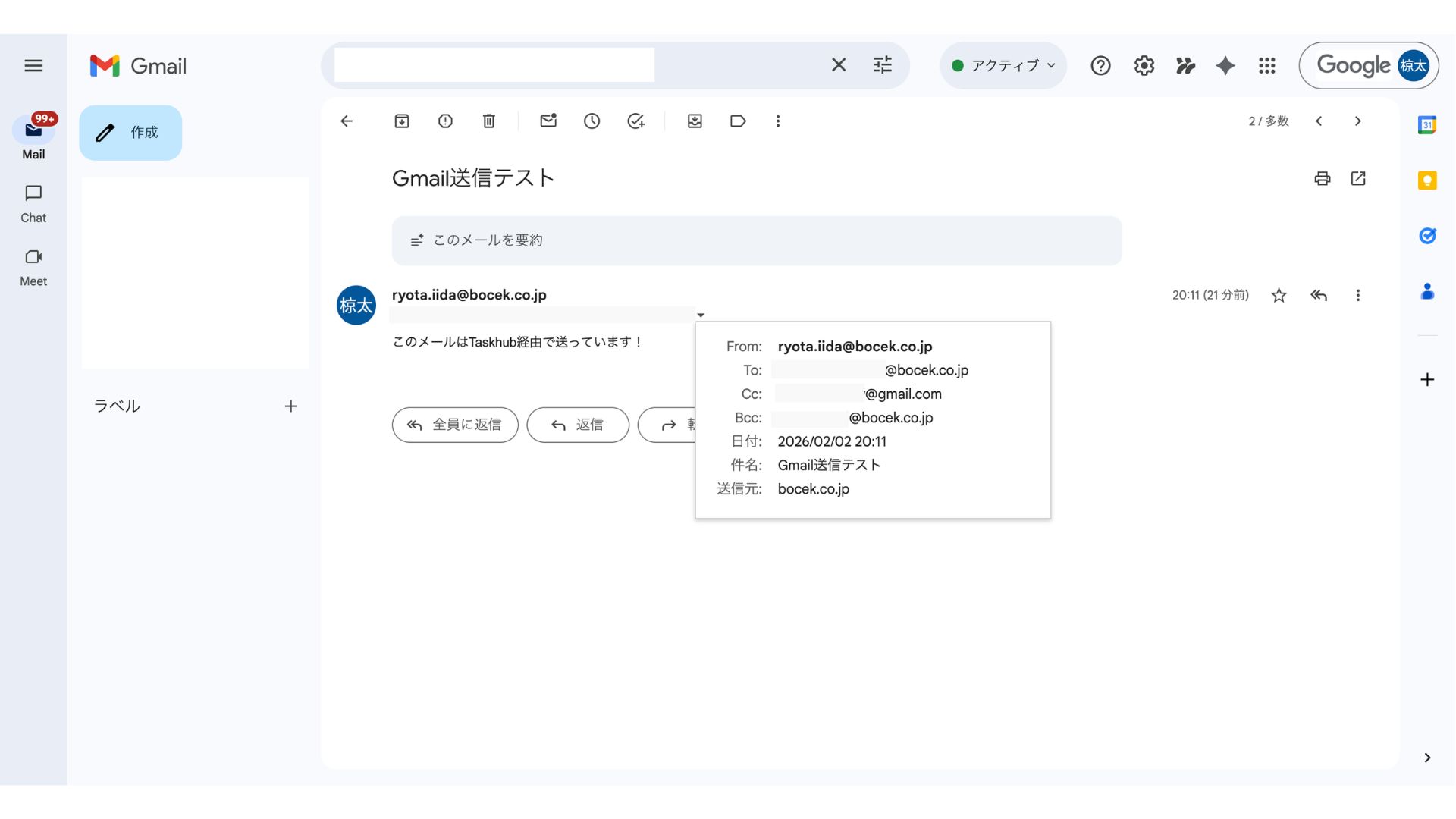The height and width of the screenshot is (819, 1456).
Task: Mark the message as unread
Action: pyautogui.click(x=548, y=121)
